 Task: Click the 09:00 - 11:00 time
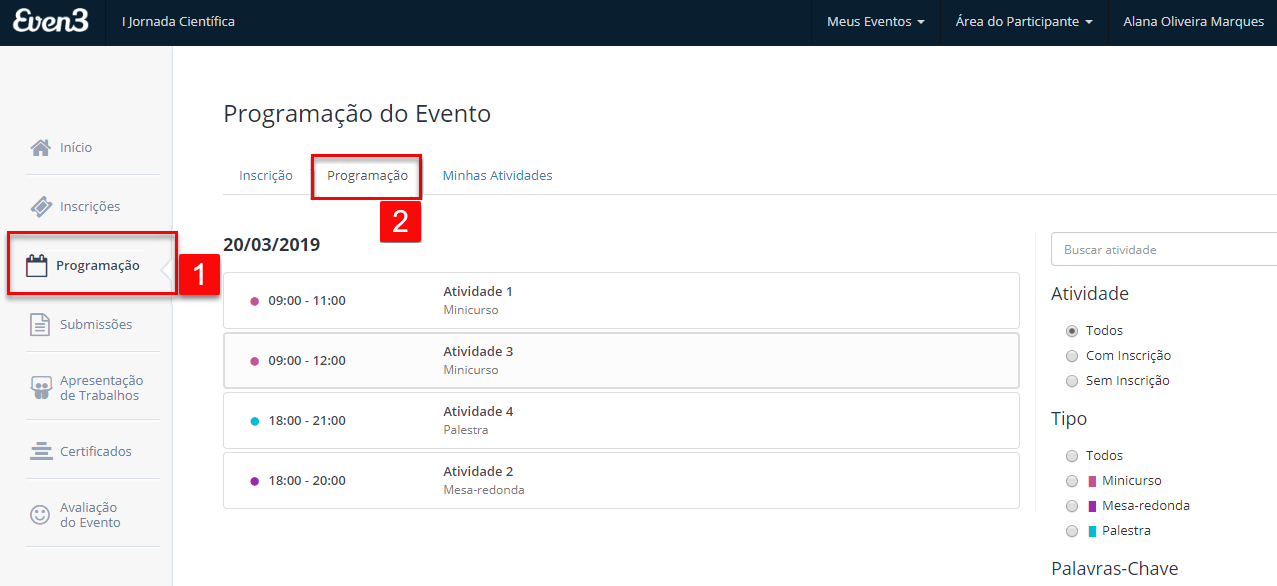click(307, 301)
